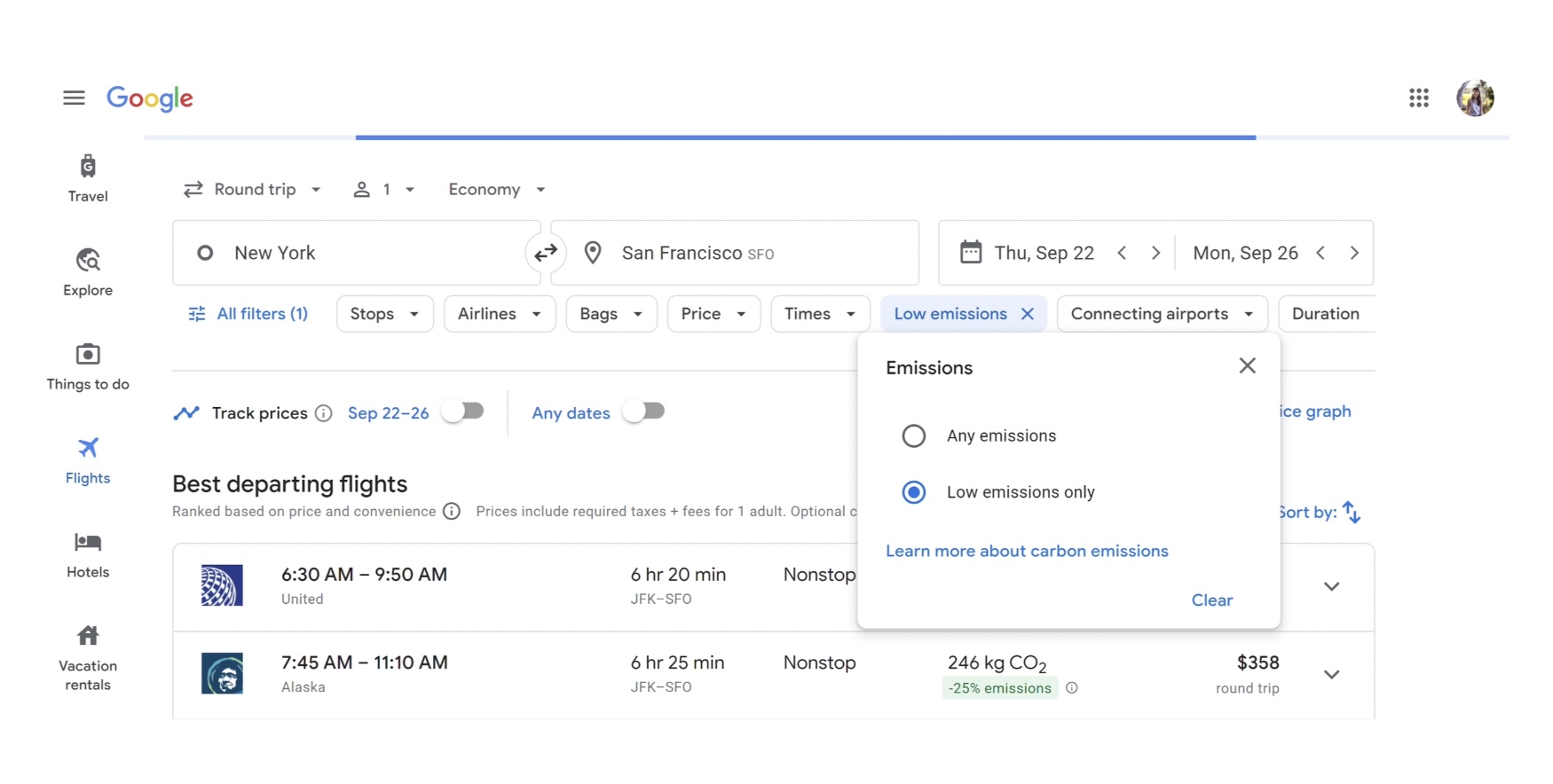Viewport: 1553px width, 784px height.
Task: Expand the Airlines filter dropdown
Action: click(x=499, y=314)
